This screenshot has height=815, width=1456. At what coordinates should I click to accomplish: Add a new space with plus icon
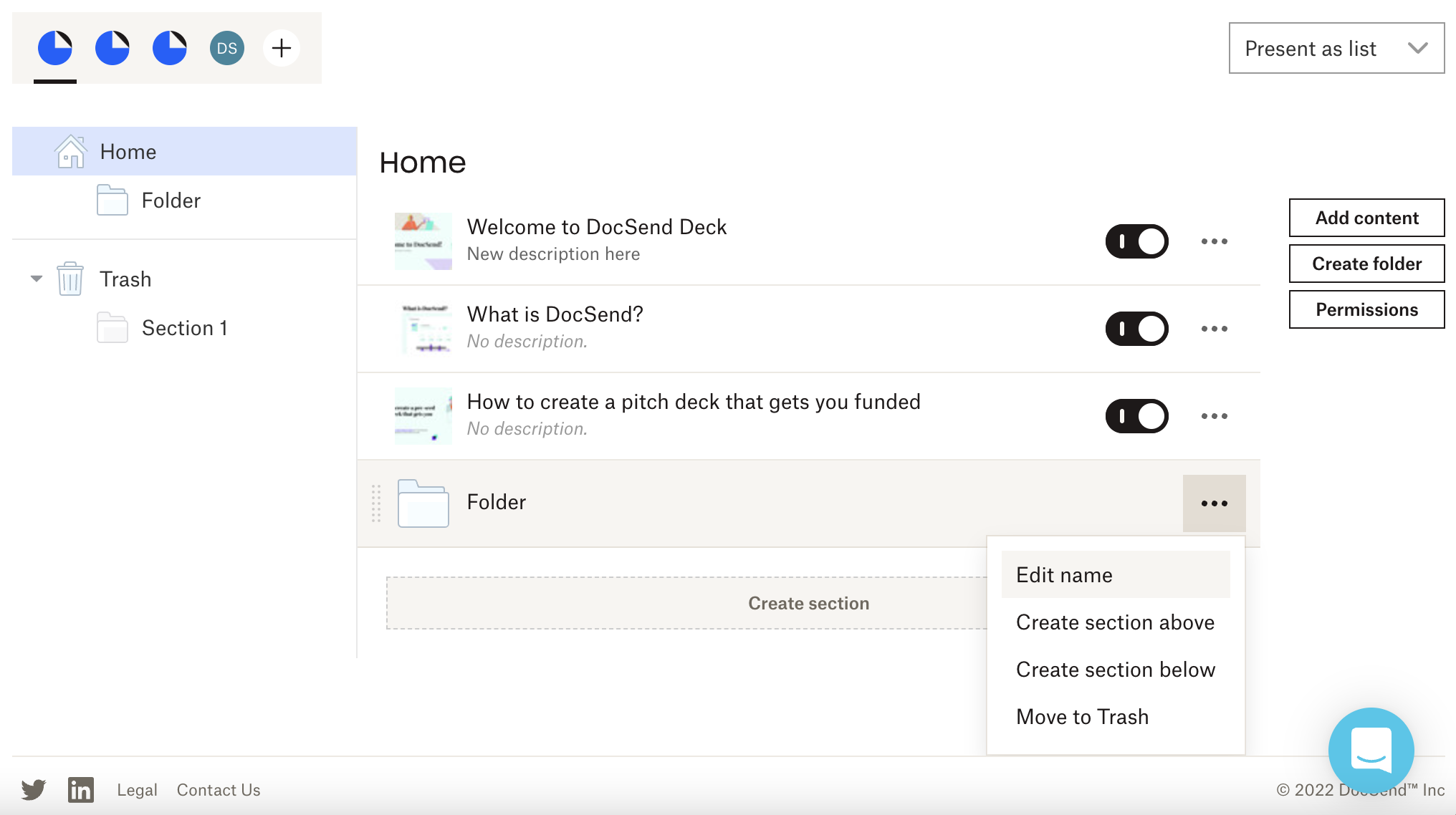tap(282, 48)
